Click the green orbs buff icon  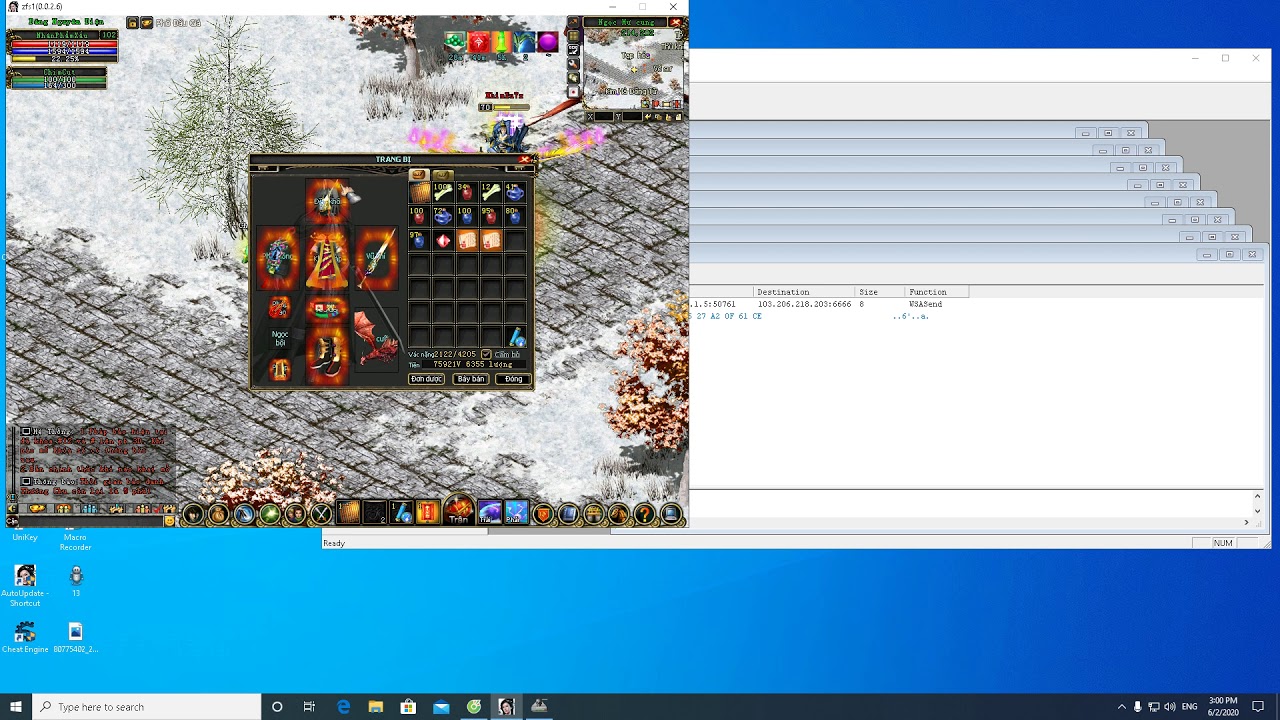pyautogui.click(x=455, y=42)
